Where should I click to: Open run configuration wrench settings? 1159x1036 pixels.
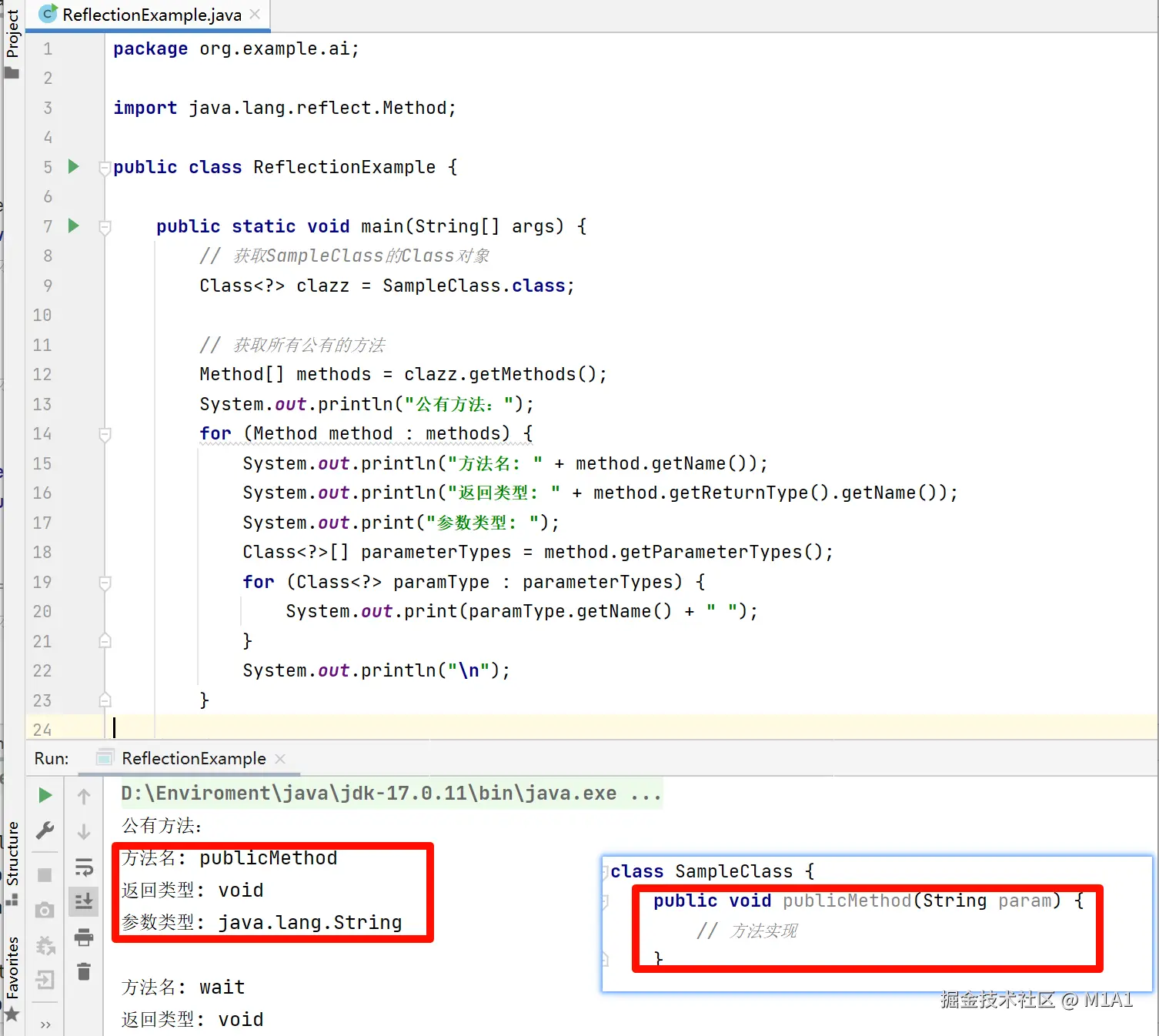(x=45, y=830)
